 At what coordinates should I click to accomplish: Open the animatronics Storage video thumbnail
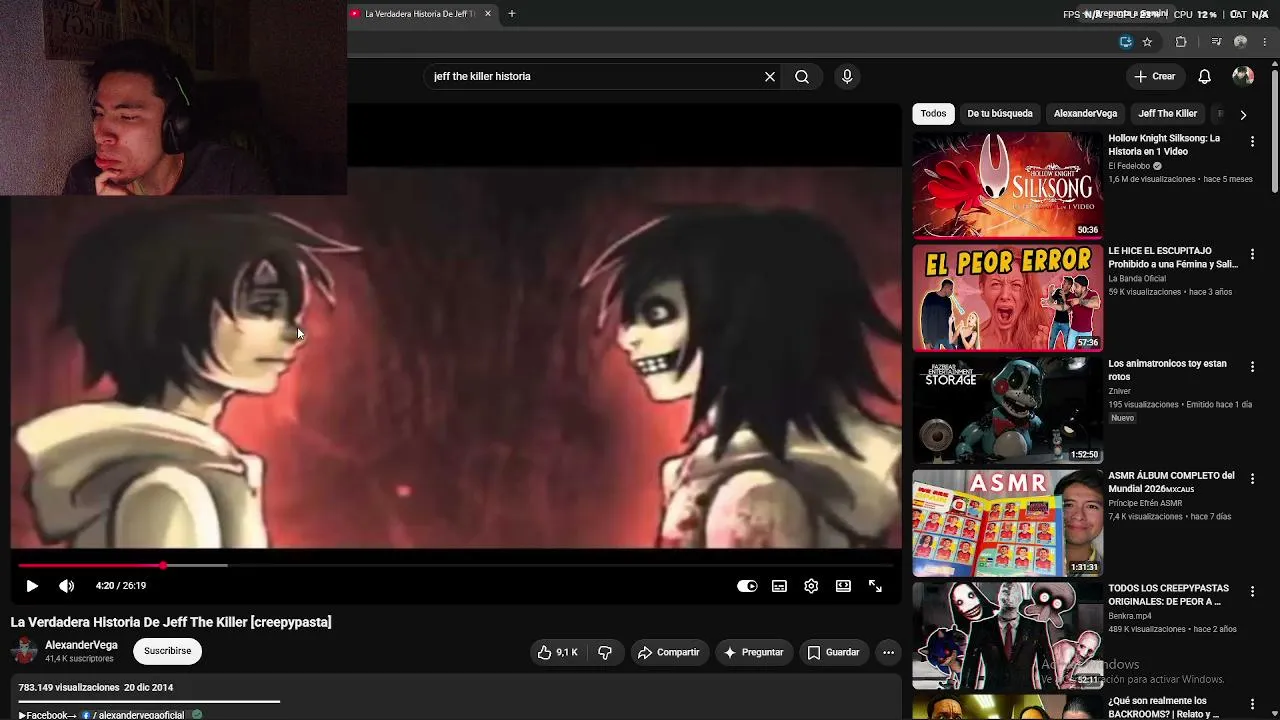click(x=1008, y=410)
